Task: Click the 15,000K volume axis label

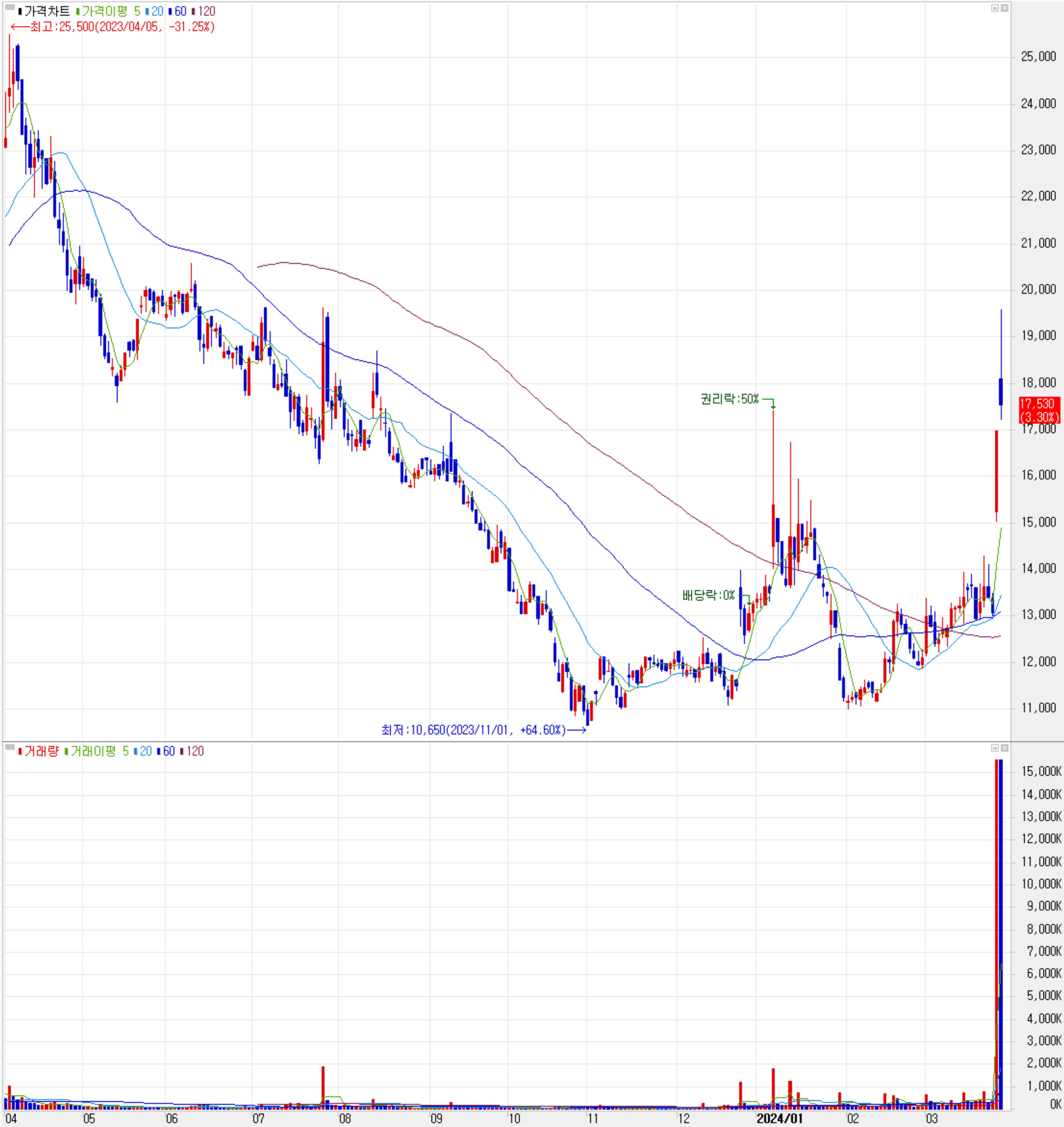Action: pyautogui.click(x=1042, y=772)
